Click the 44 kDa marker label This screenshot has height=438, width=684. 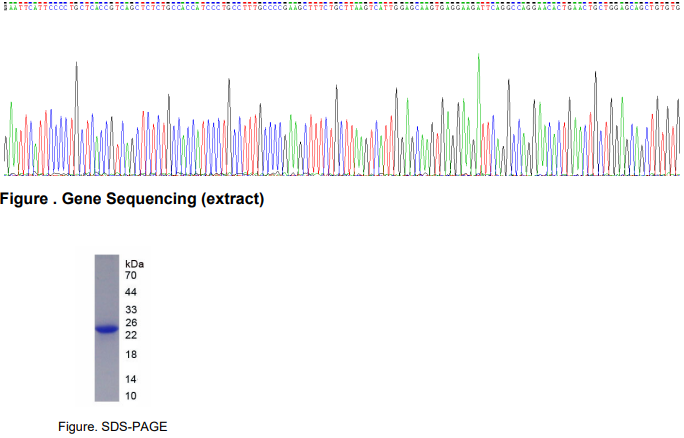point(130,292)
